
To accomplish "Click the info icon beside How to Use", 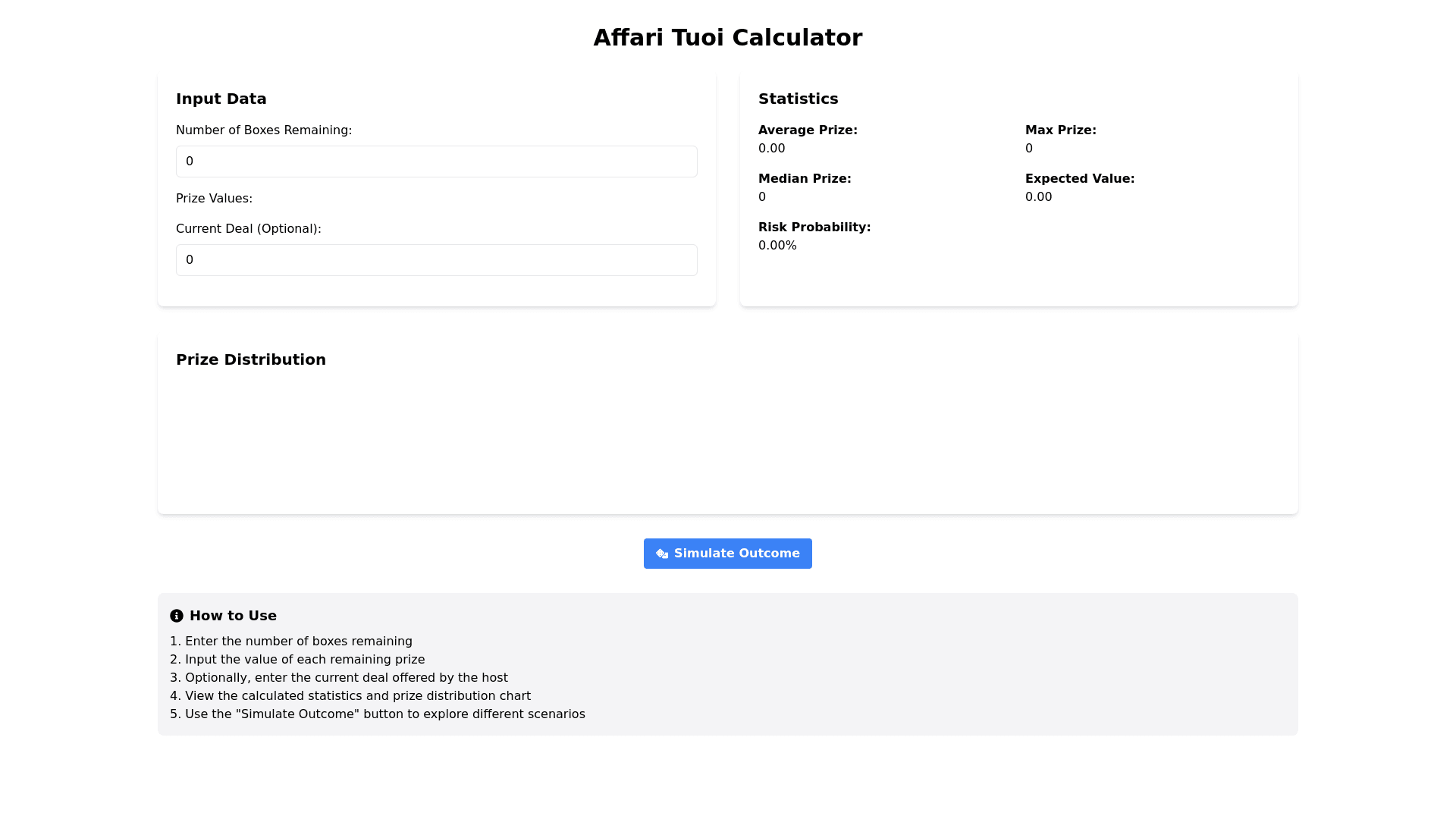I will (177, 616).
